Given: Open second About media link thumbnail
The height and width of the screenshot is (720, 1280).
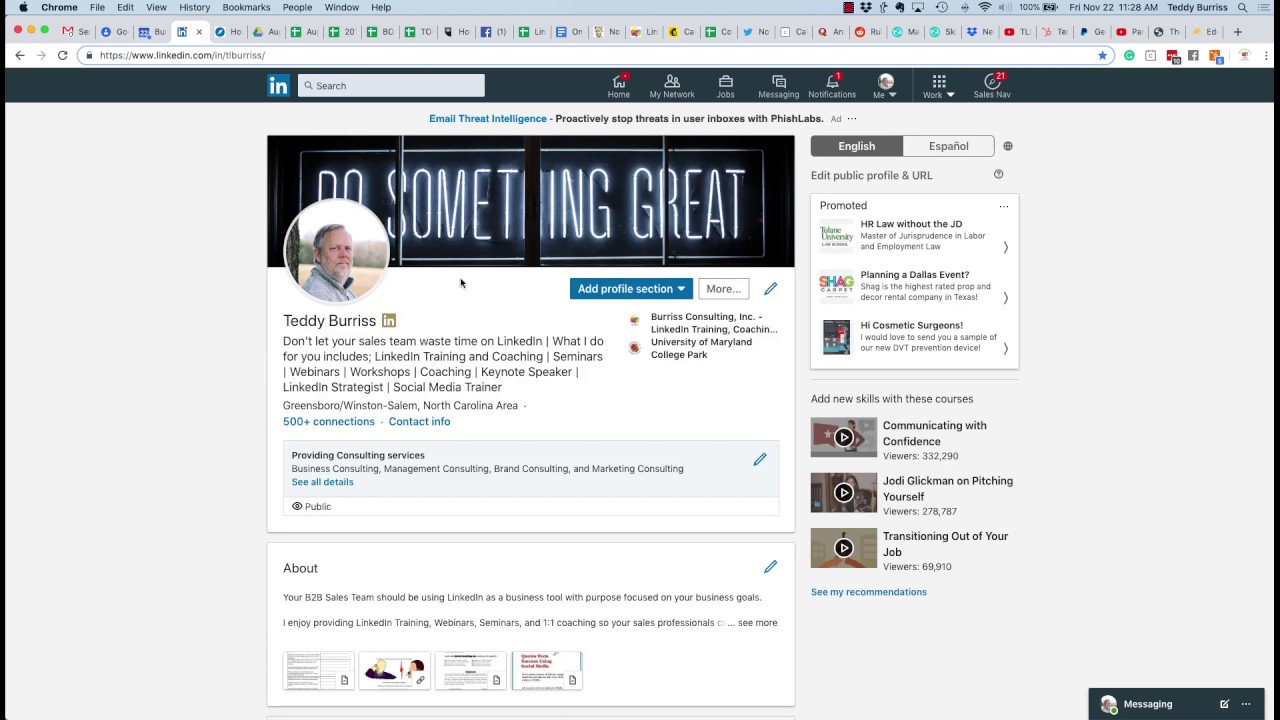Looking at the screenshot, I should pyautogui.click(x=394, y=671).
